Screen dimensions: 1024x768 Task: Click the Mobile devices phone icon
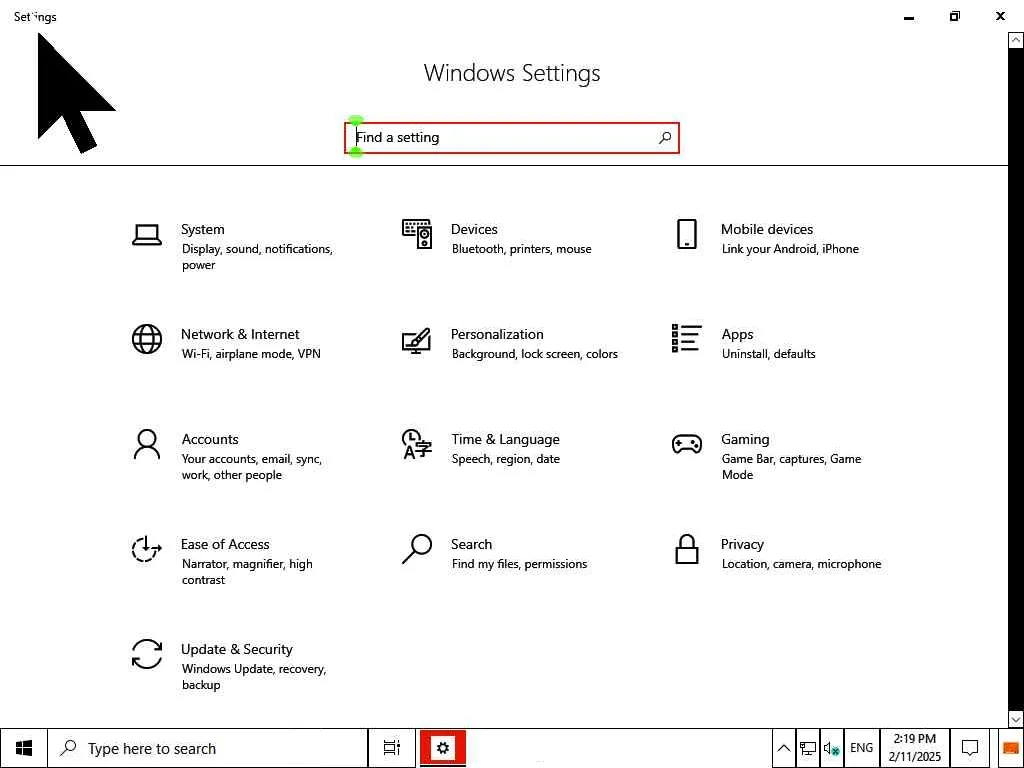[686, 234]
